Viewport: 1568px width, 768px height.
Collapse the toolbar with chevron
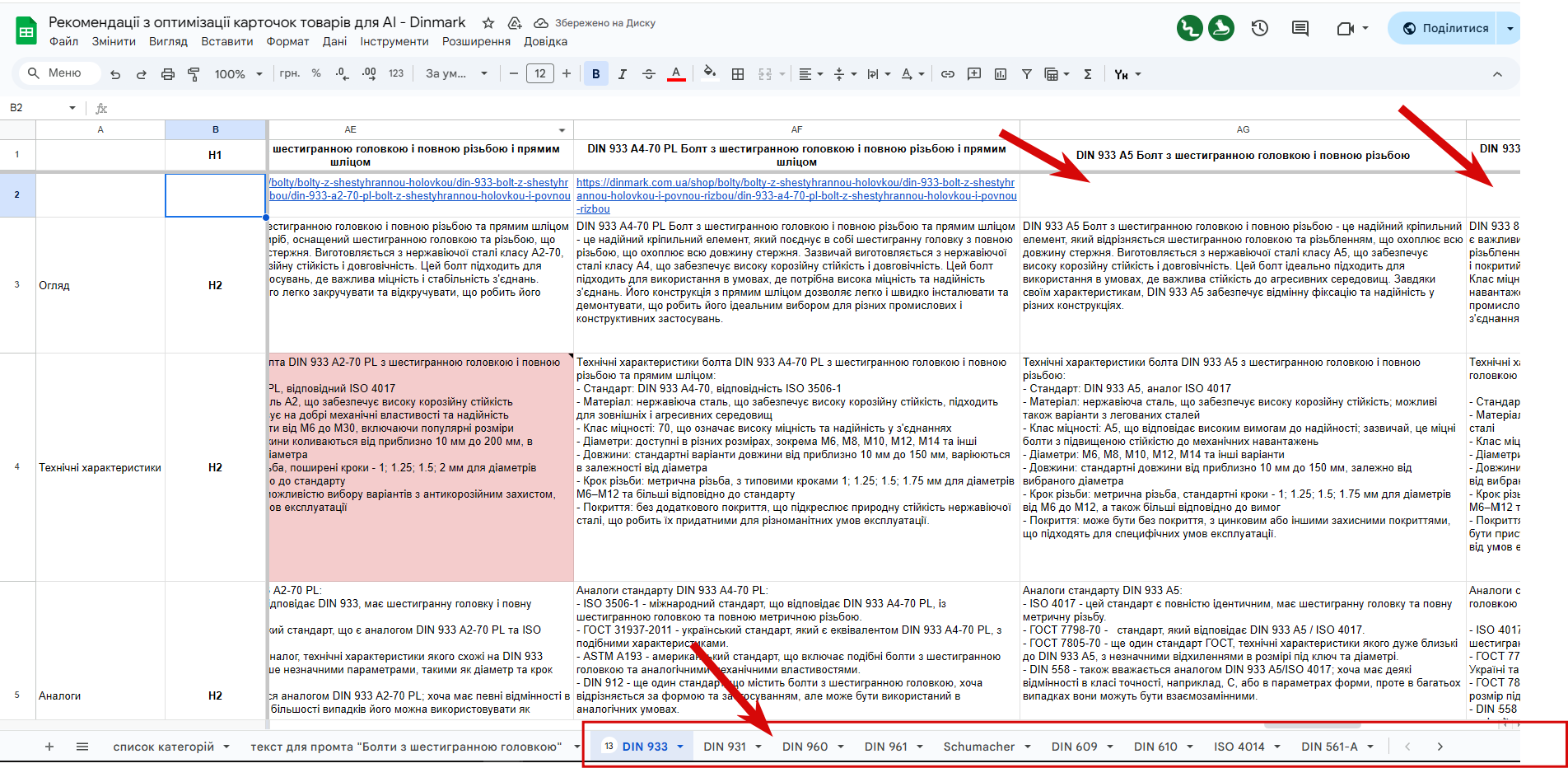1497,74
